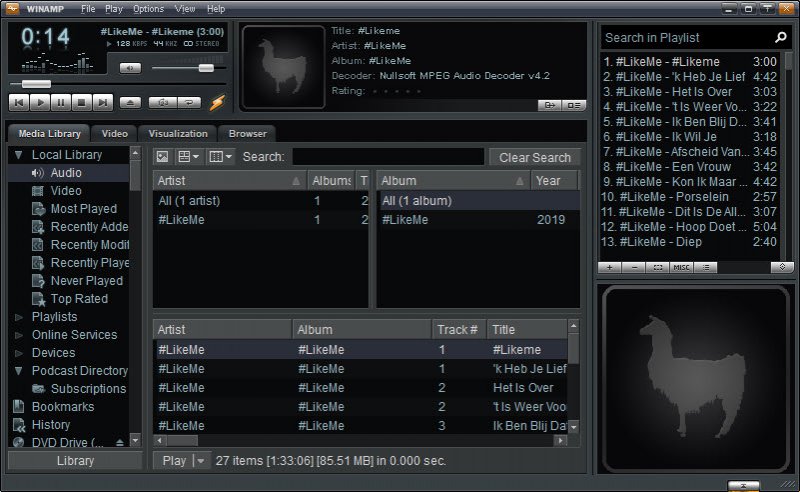
Task: Click the playlist Select button
Action: point(658,267)
